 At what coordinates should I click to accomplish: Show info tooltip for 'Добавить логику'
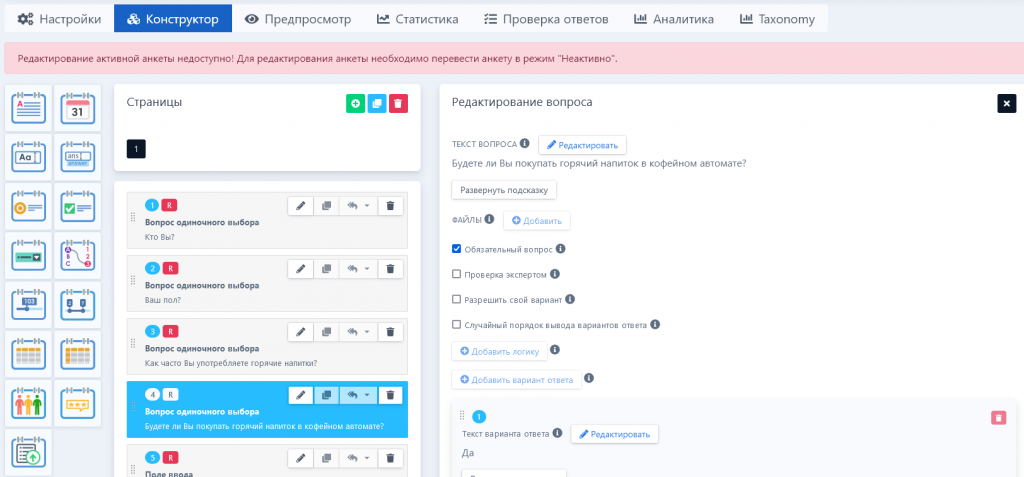point(555,350)
